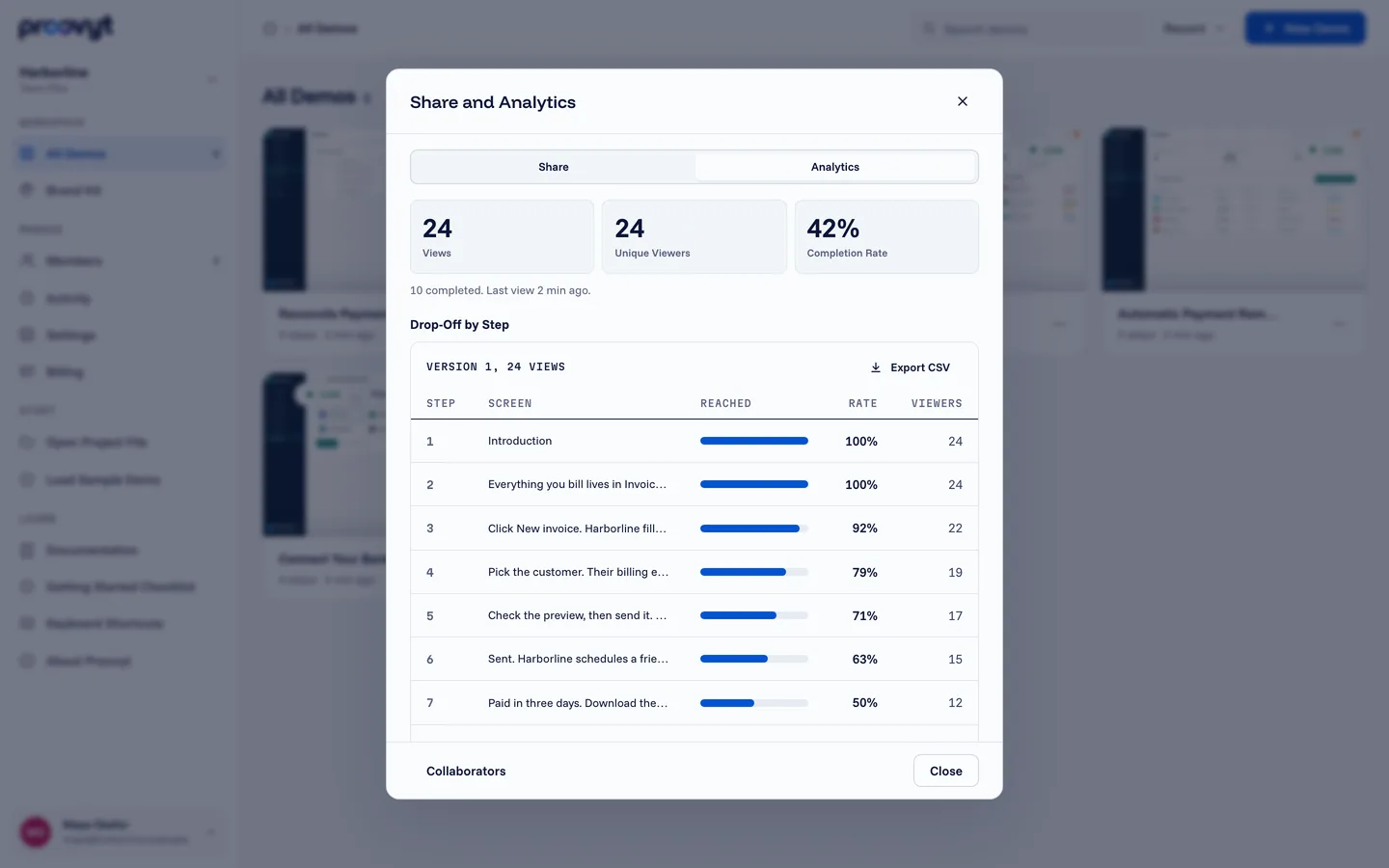Image resolution: width=1389 pixels, height=868 pixels.
Task: Click "Everything you bill lives in Invoic…" row text
Action: [577, 484]
